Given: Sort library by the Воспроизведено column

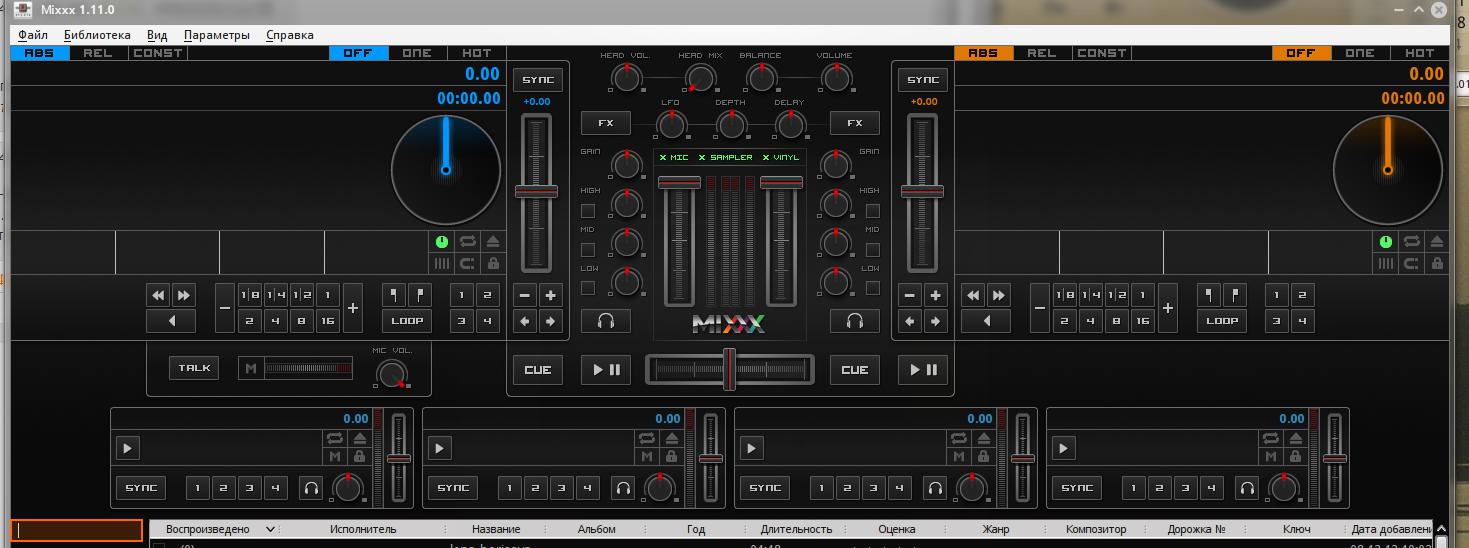Looking at the screenshot, I should pyautogui.click(x=214, y=529).
